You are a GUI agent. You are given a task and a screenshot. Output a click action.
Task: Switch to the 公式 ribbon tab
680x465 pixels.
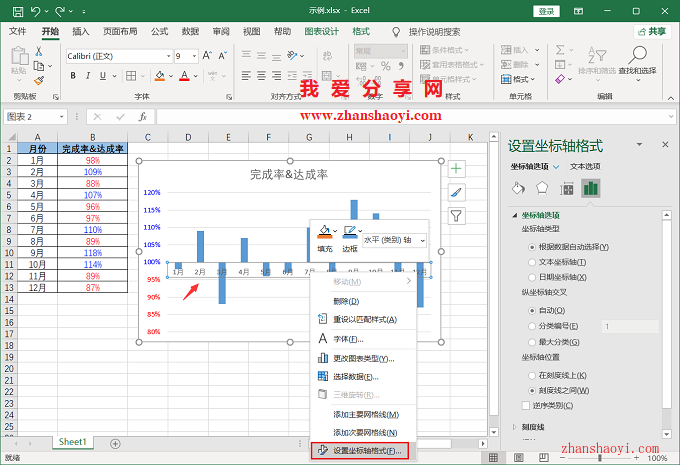click(x=159, y=31)
